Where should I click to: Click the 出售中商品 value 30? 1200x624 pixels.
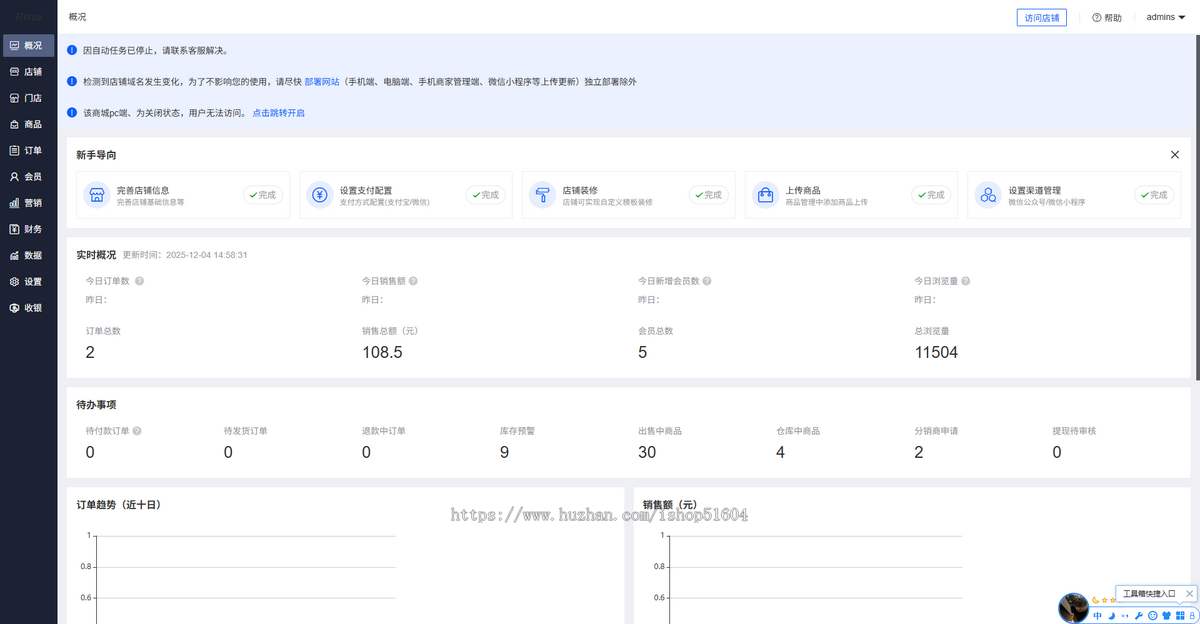[647, 452]
